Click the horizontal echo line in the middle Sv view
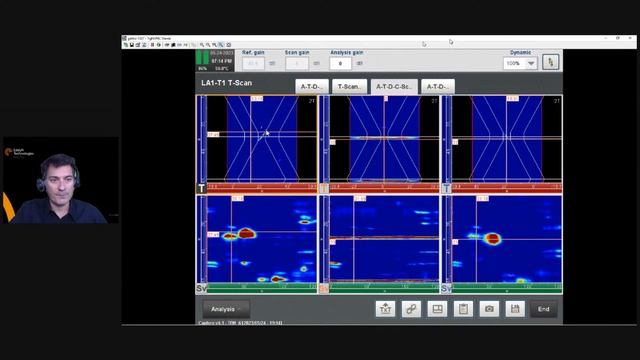This screenshot has height=360, width=640. [x=384, y=237]
